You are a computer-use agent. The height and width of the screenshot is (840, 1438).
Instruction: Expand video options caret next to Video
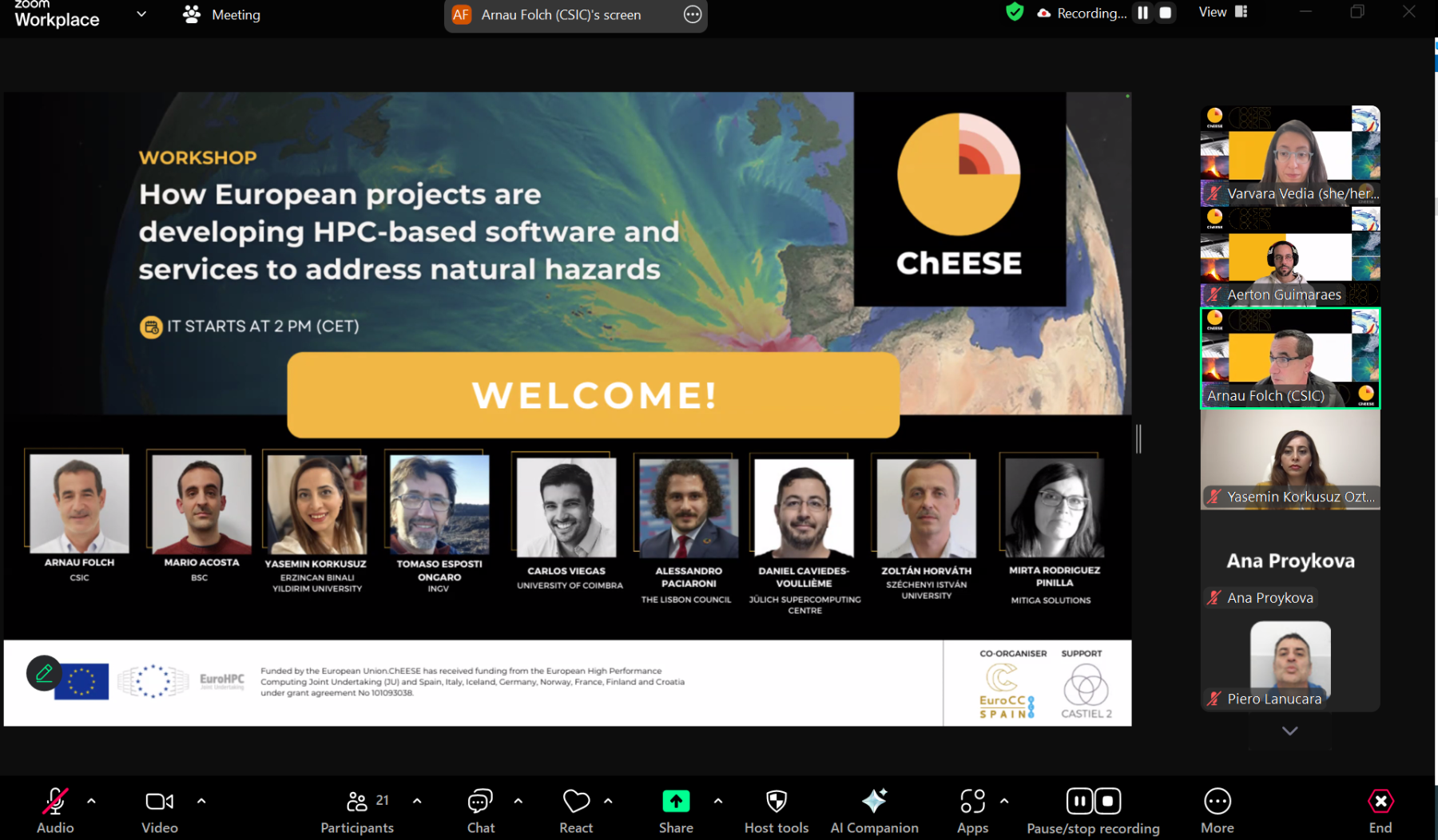[201, 801]
